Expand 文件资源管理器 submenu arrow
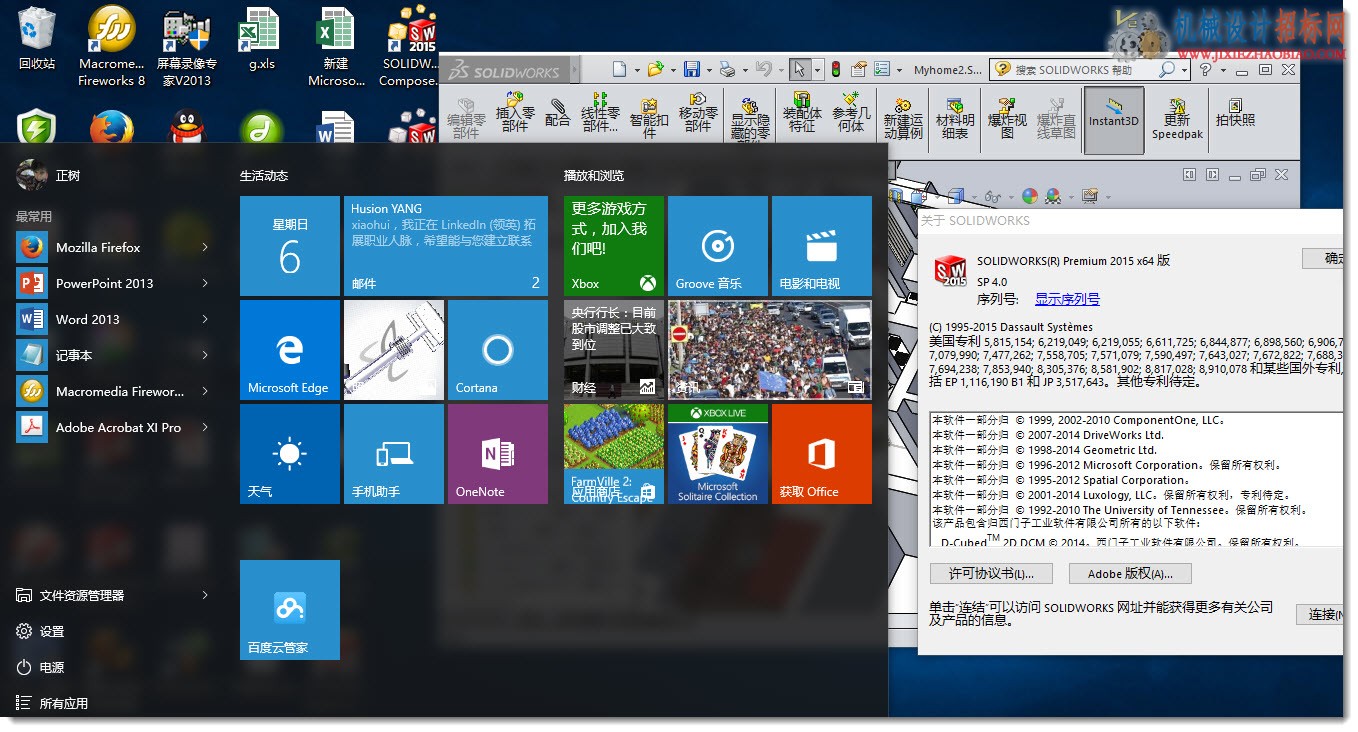This screenshot has height=732, width=1358. (205, 595)
